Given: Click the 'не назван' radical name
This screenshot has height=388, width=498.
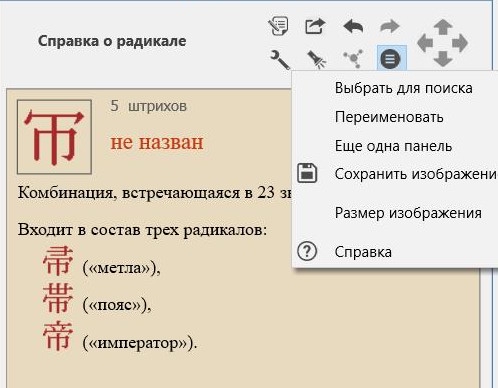Looking at the screenshot, I should pyautogui.click(x=157, y=142).
